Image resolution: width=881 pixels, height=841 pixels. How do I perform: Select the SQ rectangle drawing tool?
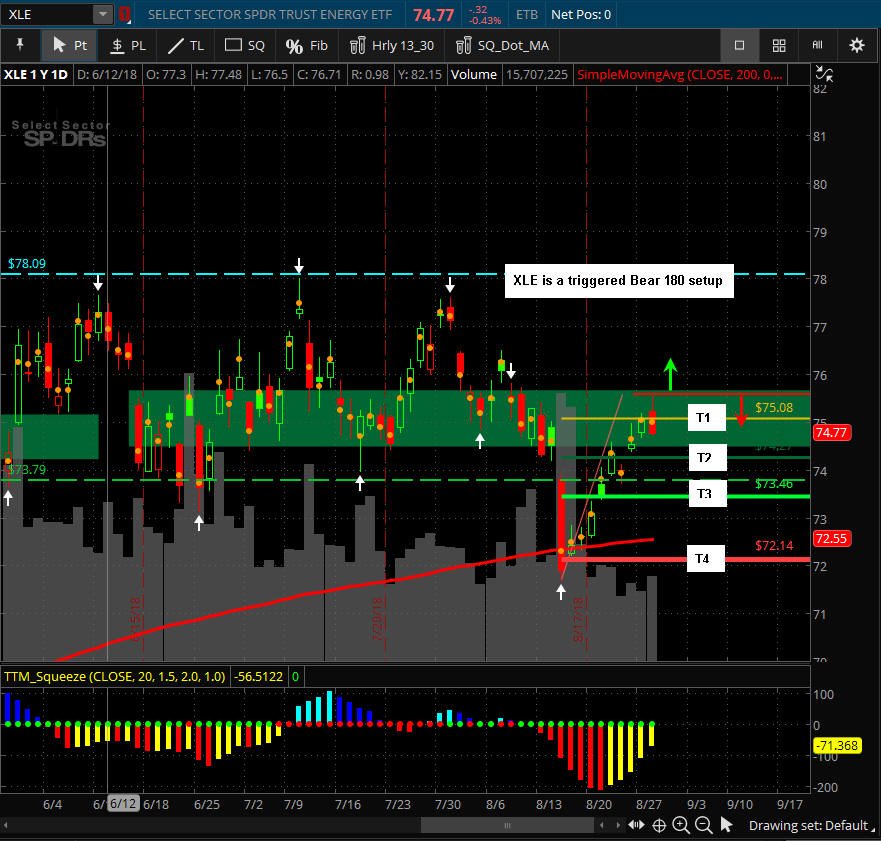pyautogui.click(x=244, y=46)
